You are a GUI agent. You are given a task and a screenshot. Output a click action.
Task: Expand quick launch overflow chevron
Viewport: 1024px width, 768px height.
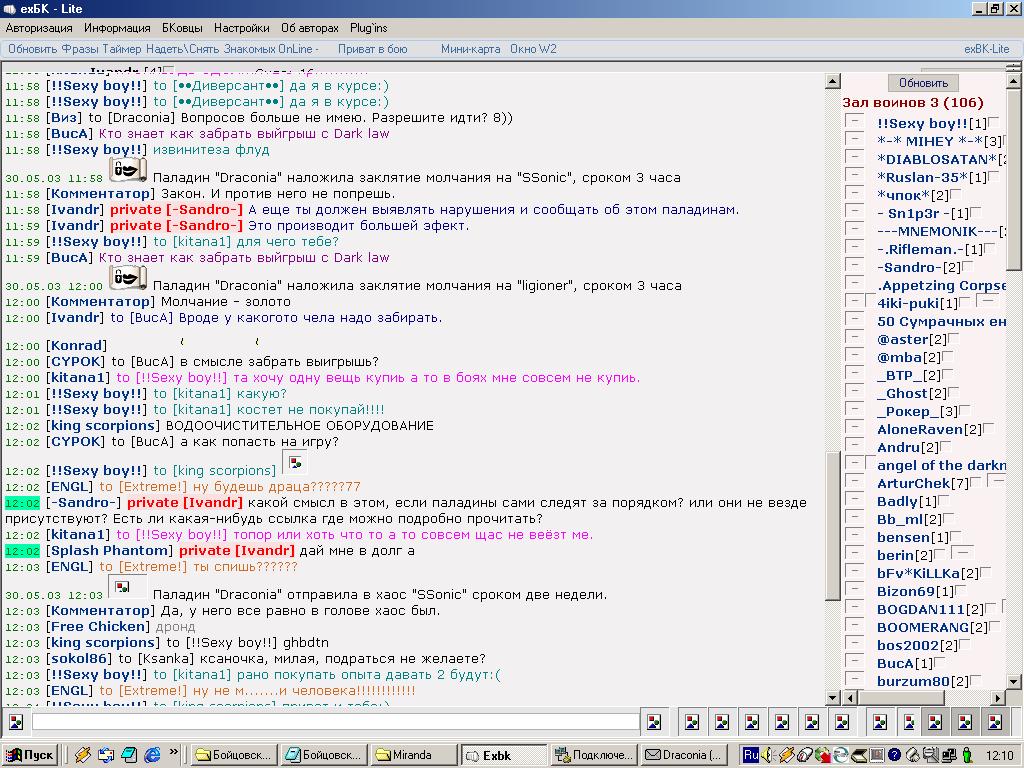174,752
